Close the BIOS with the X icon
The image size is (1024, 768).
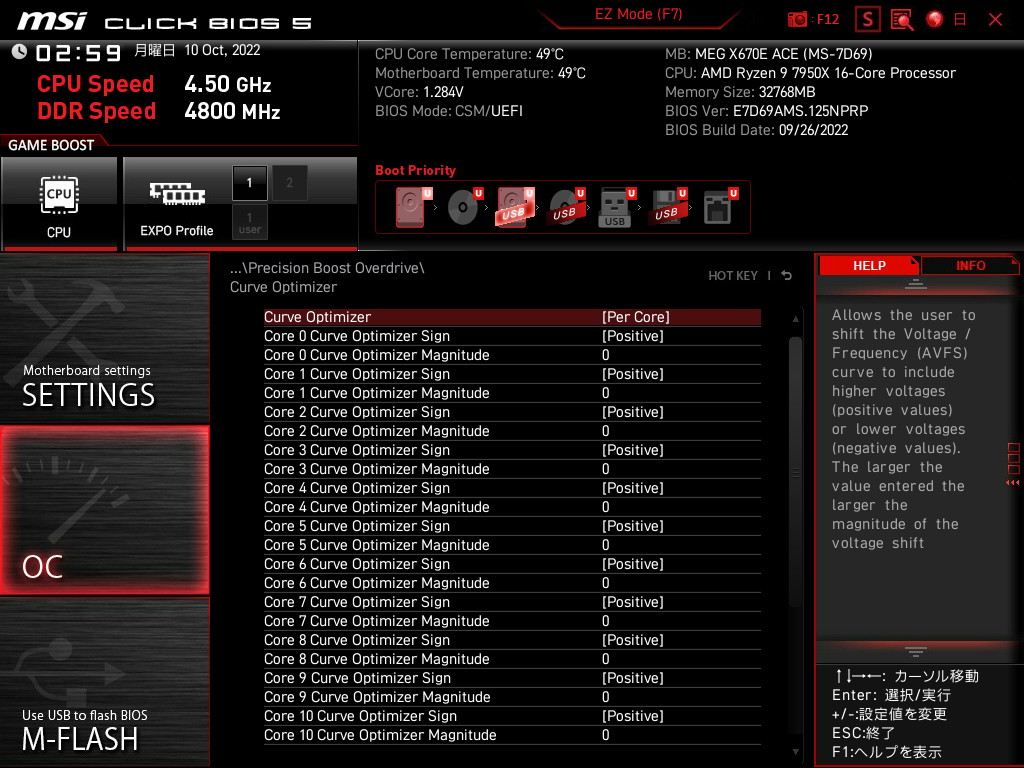tap(995, 20)
